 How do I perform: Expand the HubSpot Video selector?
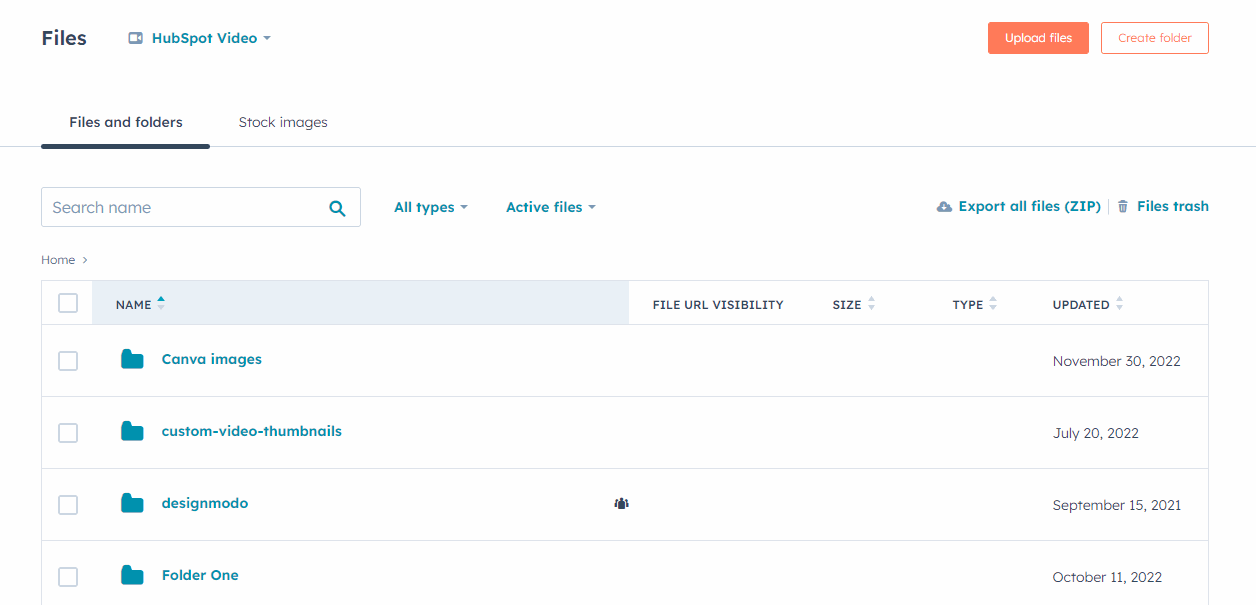pyautogui.click(x=266, y=38)
